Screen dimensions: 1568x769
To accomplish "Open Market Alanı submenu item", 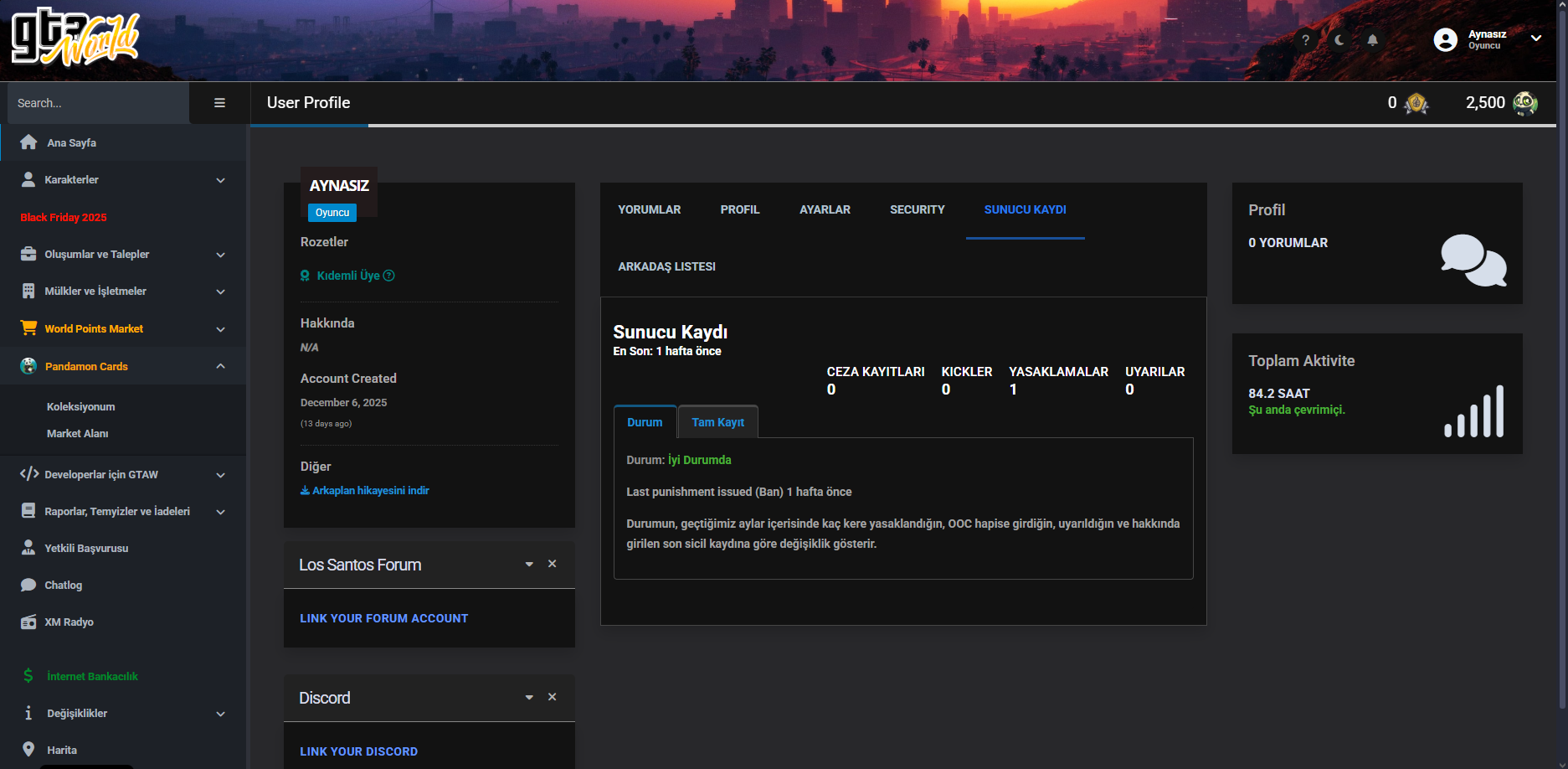I will pos(78,433).
